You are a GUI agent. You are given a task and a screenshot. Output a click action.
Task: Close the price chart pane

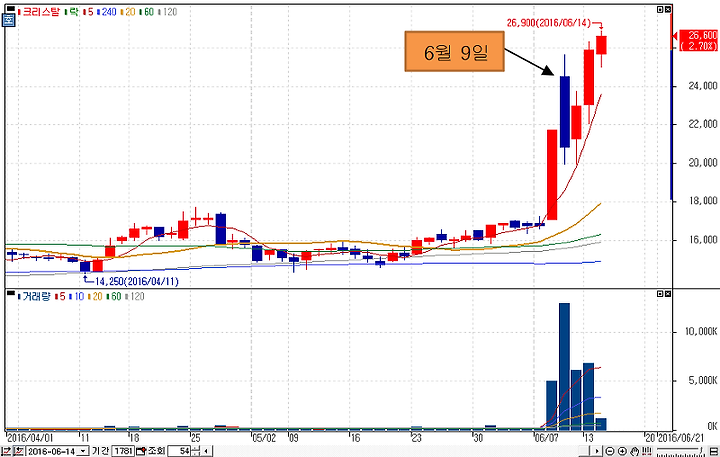click(x=668, y=9)
